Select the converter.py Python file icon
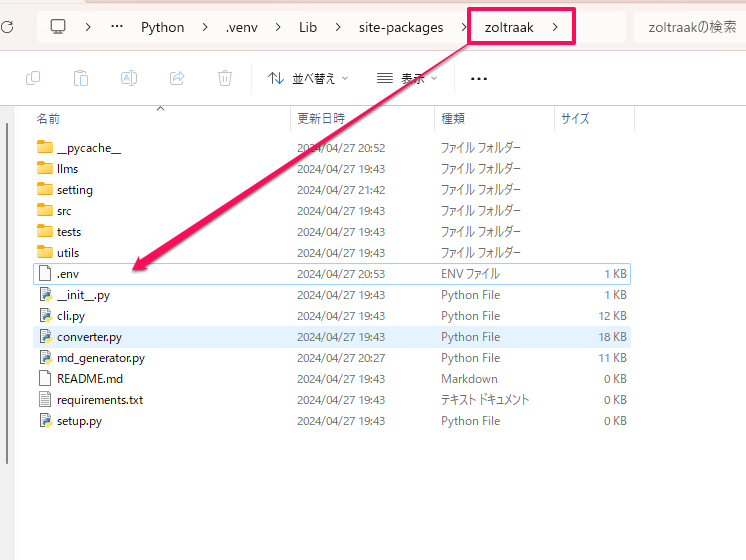The image size is (746, 560). 45,336
